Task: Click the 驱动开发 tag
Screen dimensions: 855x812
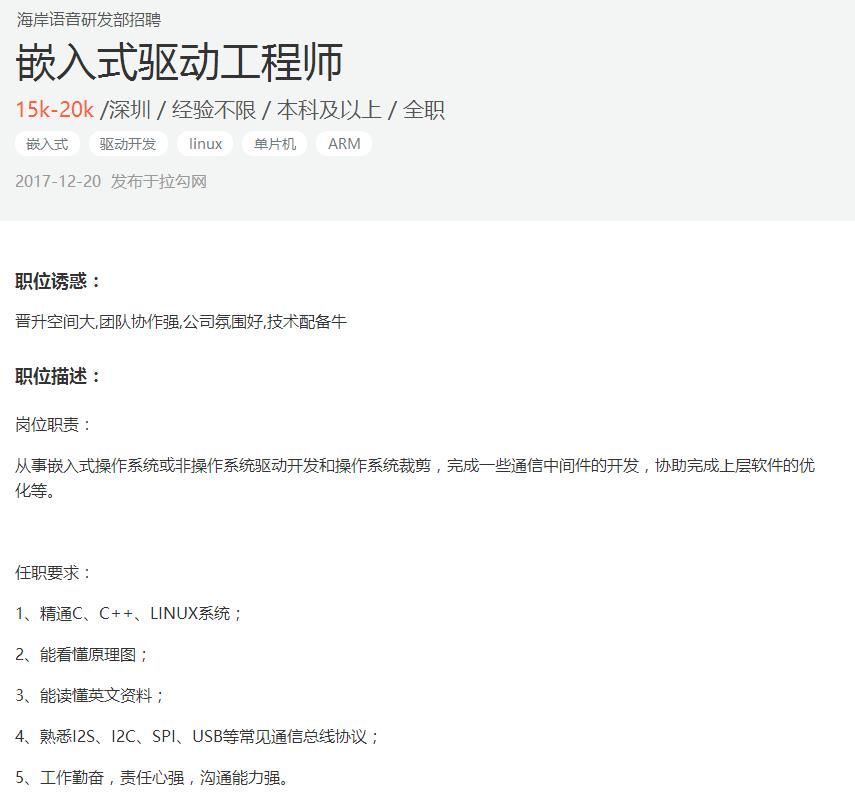Action: [x=128, y=144]
